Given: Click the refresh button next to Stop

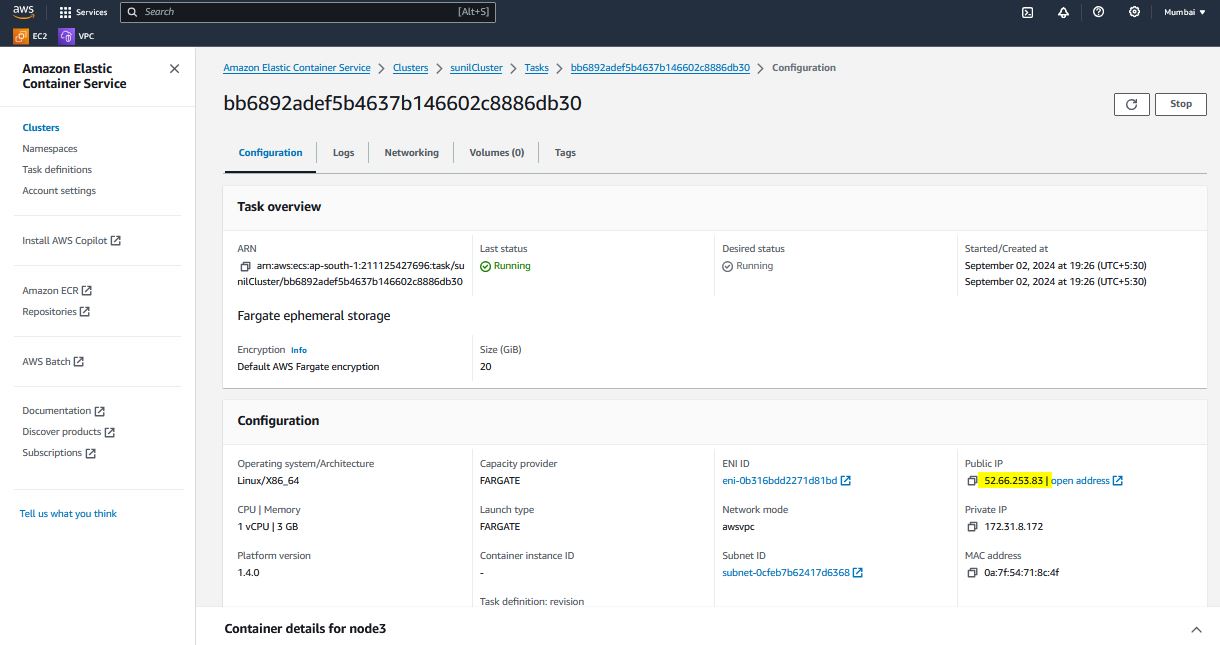Looking at the screenshot, I should (1131, 104).
